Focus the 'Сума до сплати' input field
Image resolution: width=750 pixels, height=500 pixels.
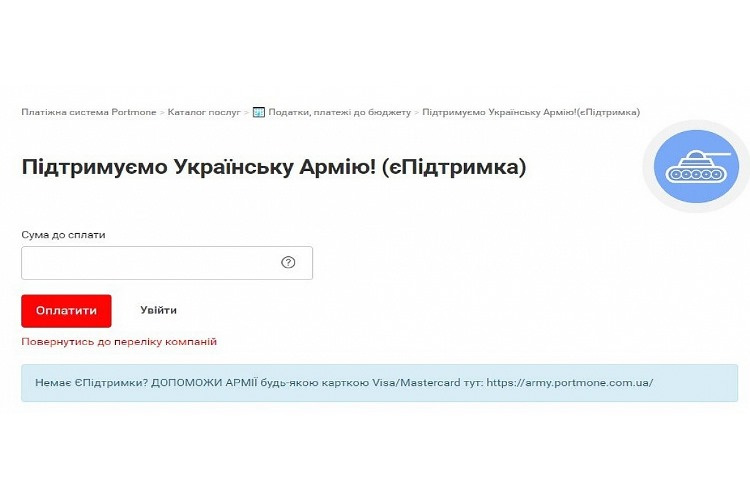point(150,263)
